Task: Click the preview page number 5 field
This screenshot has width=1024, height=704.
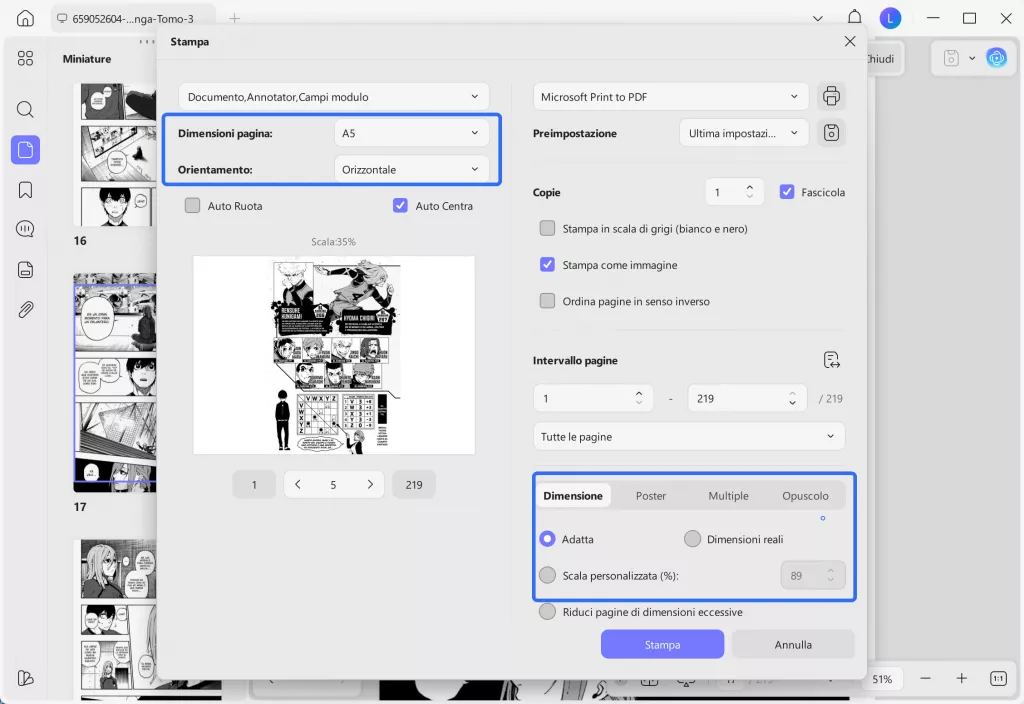Action: [333, 485]
